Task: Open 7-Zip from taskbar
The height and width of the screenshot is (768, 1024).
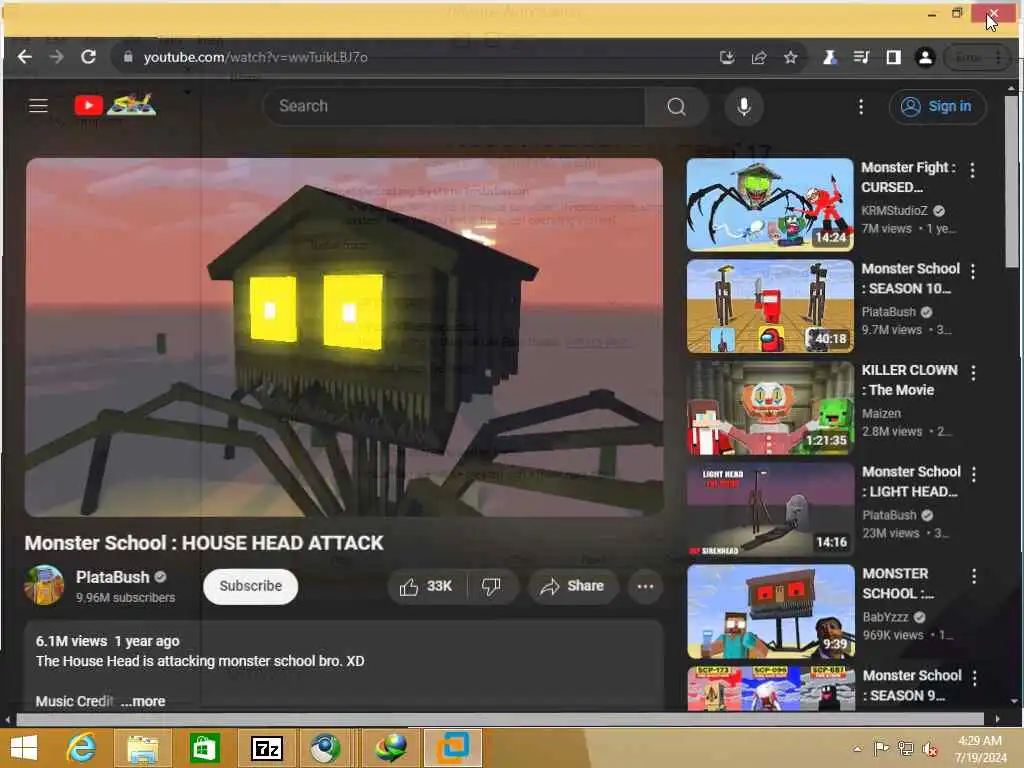Action: 266,748
